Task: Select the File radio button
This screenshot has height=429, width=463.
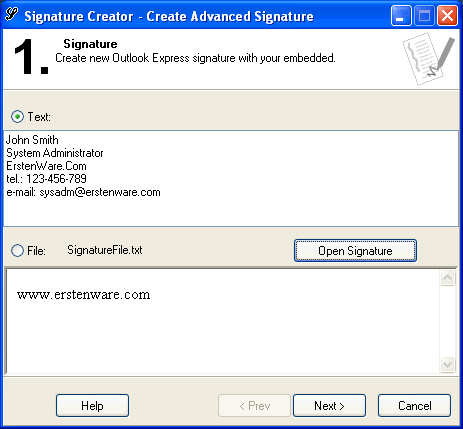Action: (17, 250)
